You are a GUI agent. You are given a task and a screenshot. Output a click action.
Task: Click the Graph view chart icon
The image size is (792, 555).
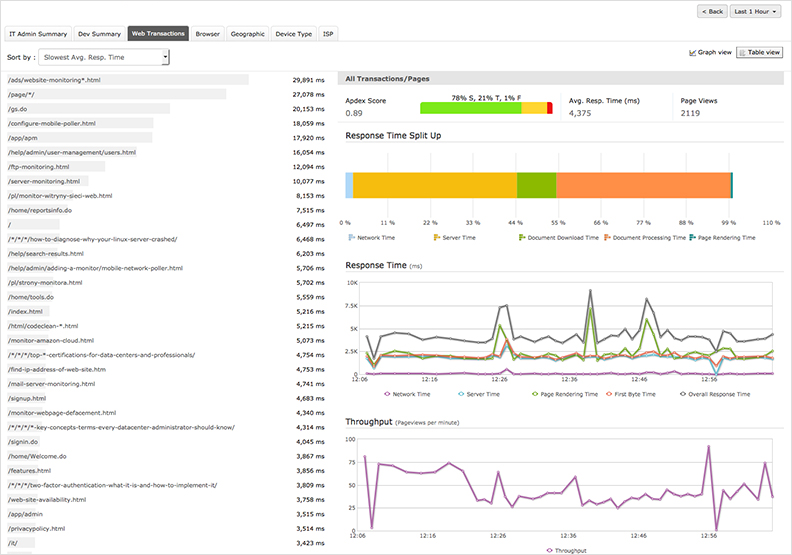click(x=693, y=52)
